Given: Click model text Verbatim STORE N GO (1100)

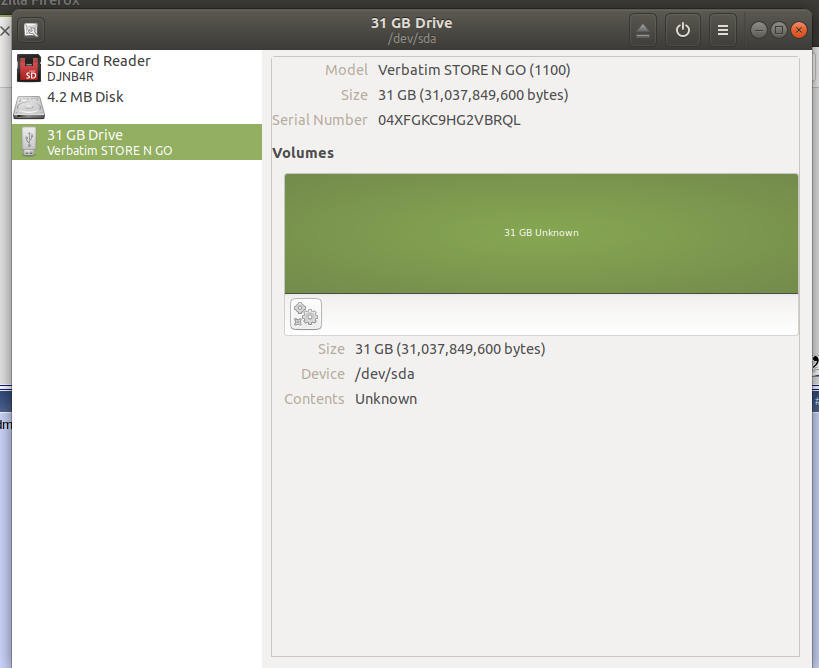Looking at the screenshot, I should coord(474,70).
